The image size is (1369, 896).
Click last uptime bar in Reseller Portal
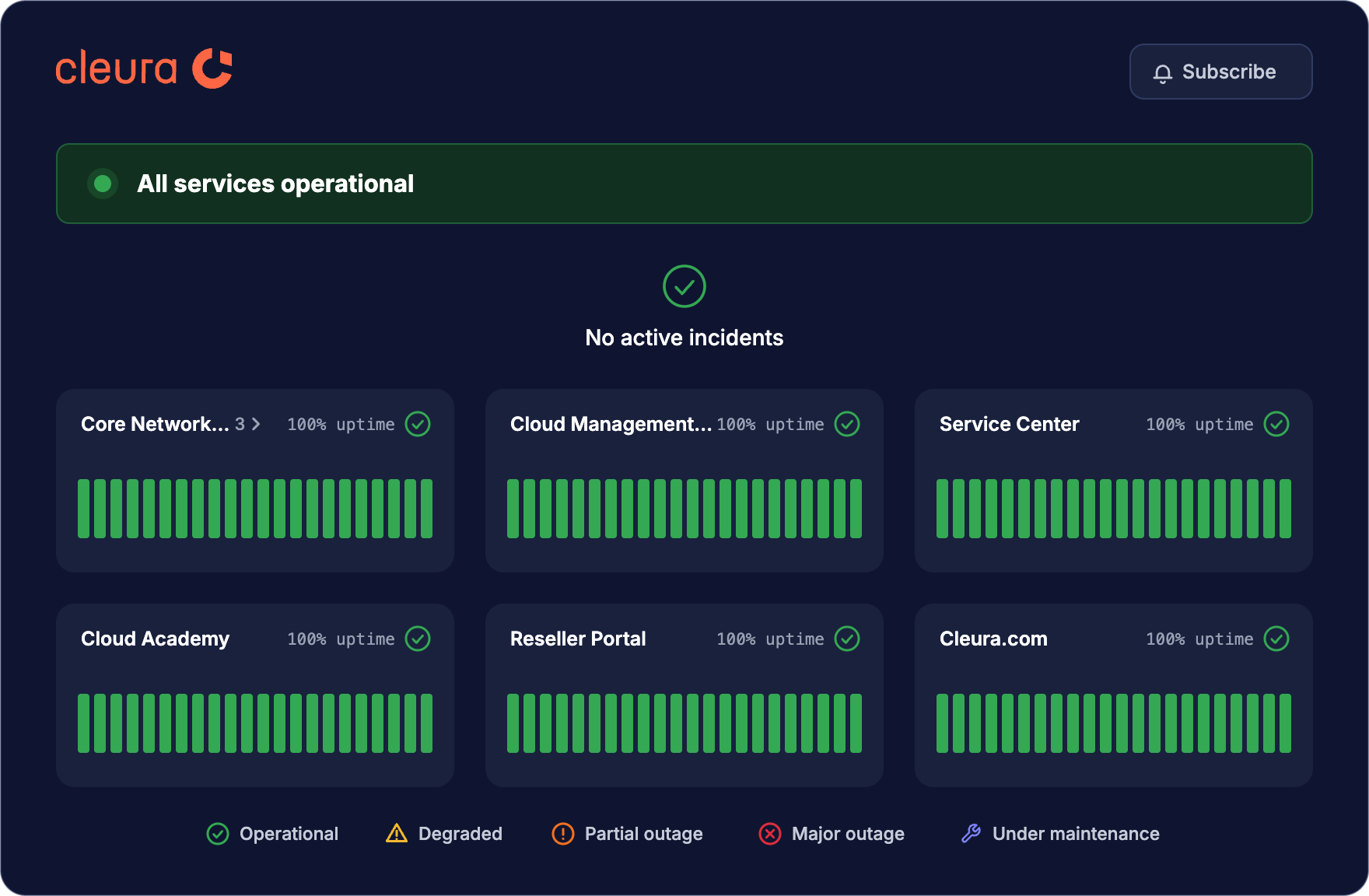click(x=856, y=723)
